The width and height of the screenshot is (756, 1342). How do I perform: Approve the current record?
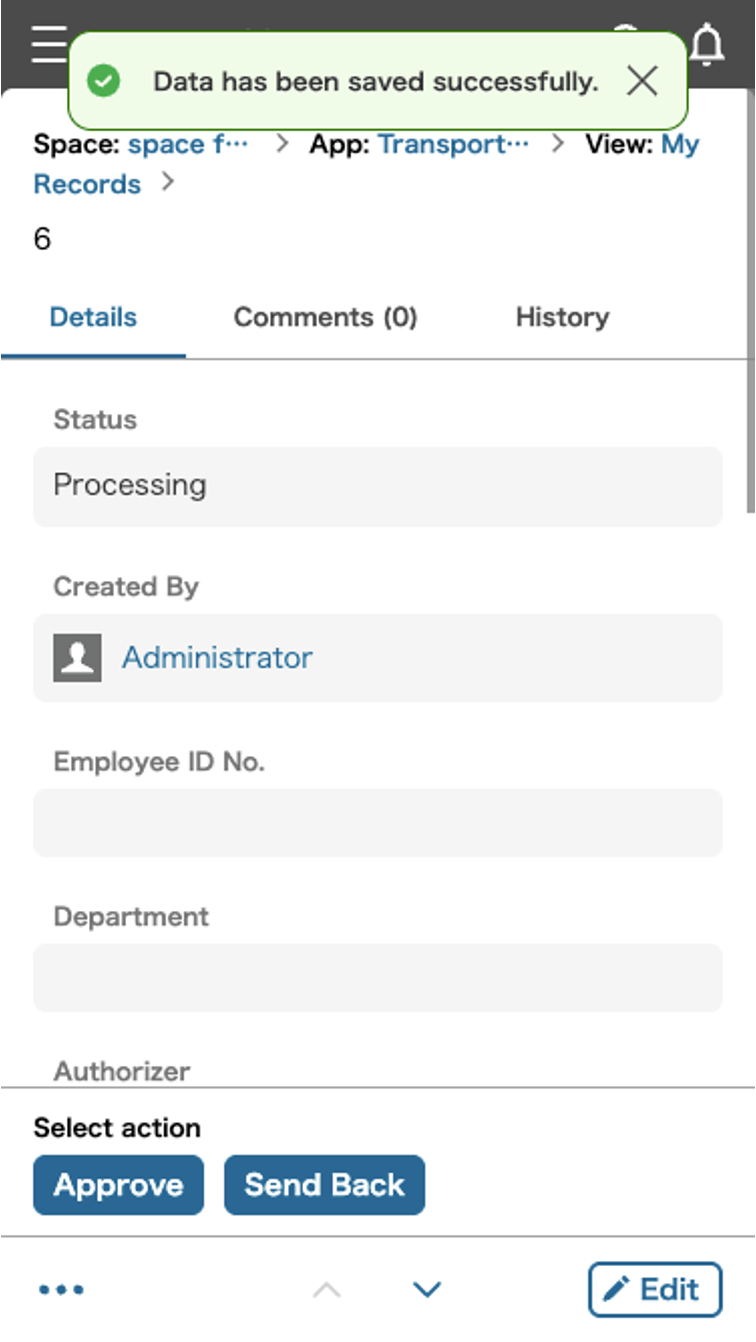118,1185
